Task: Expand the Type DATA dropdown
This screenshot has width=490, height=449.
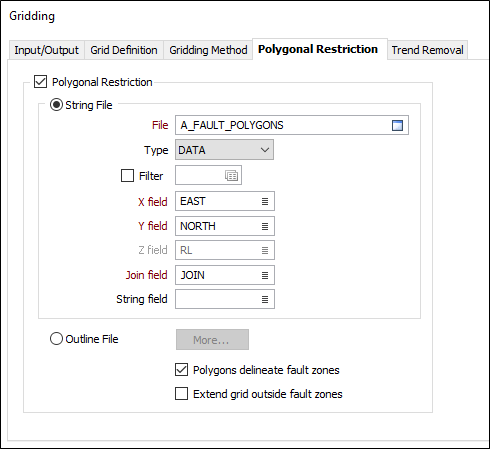Action: (x=224, y=150)
